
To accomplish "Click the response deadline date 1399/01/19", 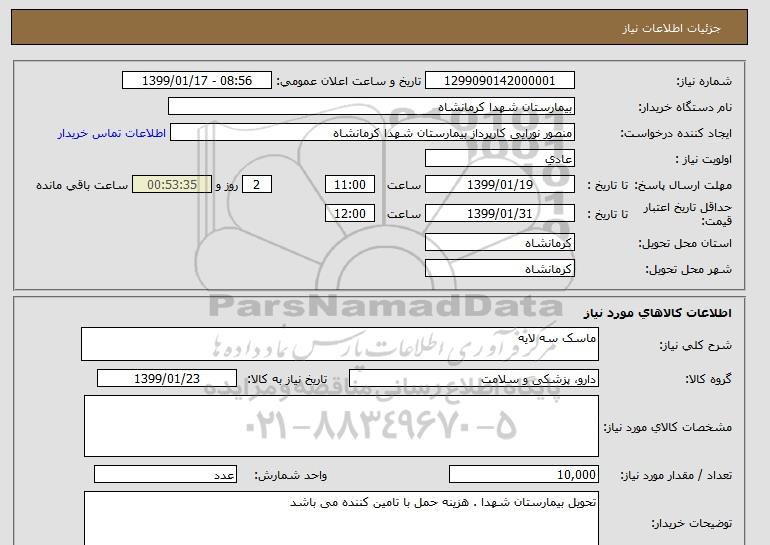I will [499, 185].
